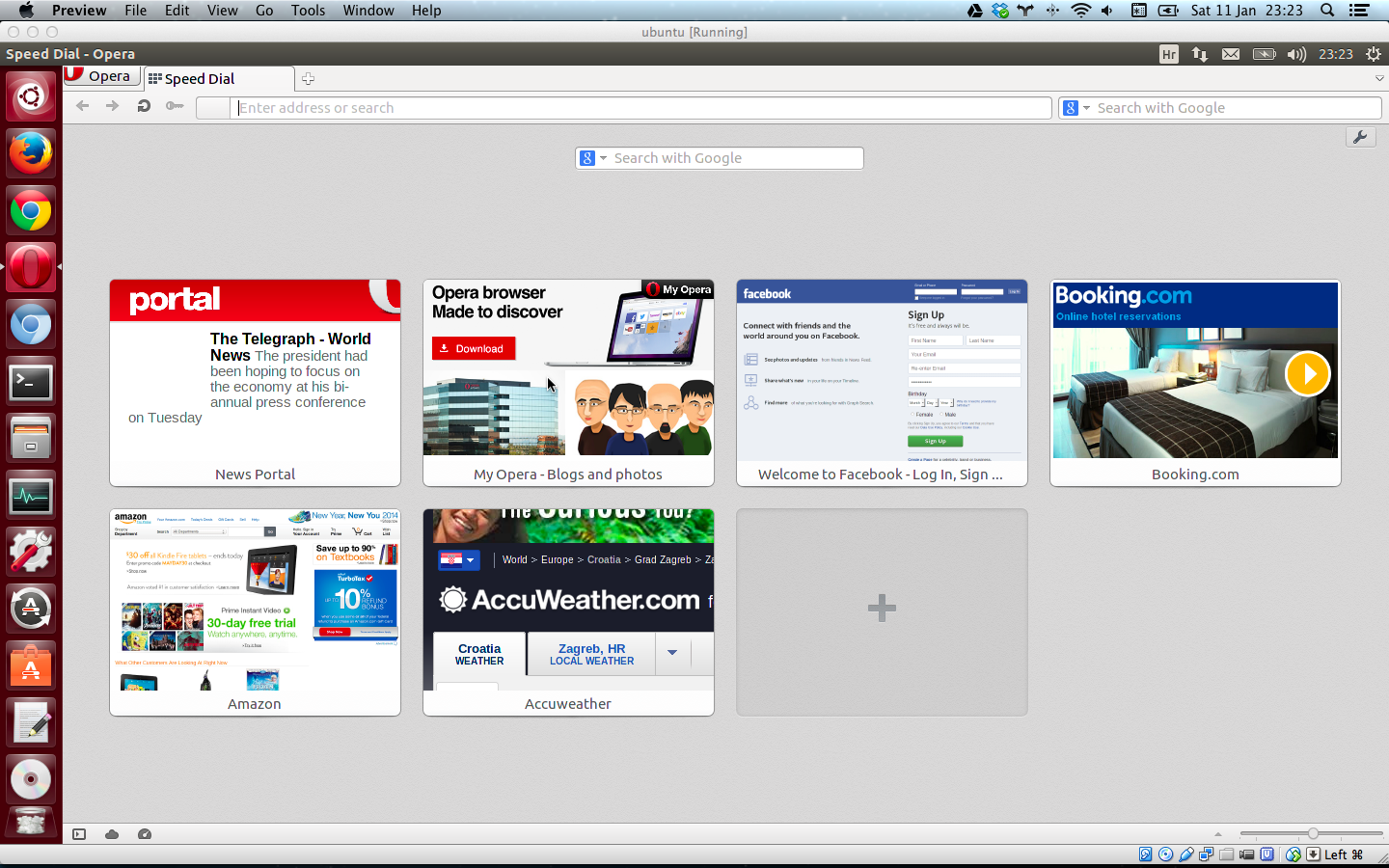Open Opera Link cloud sync icon
Viewport: 1389px width, 868px height.
point(112,834)
